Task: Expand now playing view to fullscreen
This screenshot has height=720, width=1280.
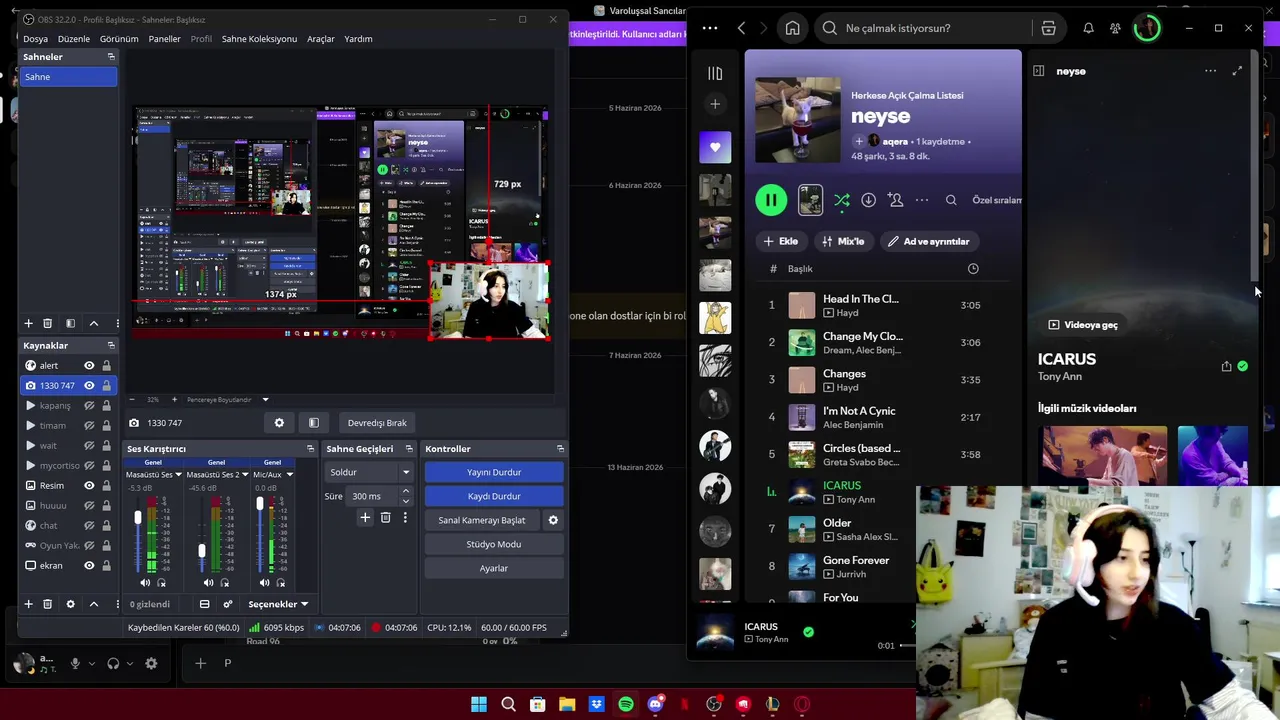Action: pyautogui.click(x=1237, y=71)
